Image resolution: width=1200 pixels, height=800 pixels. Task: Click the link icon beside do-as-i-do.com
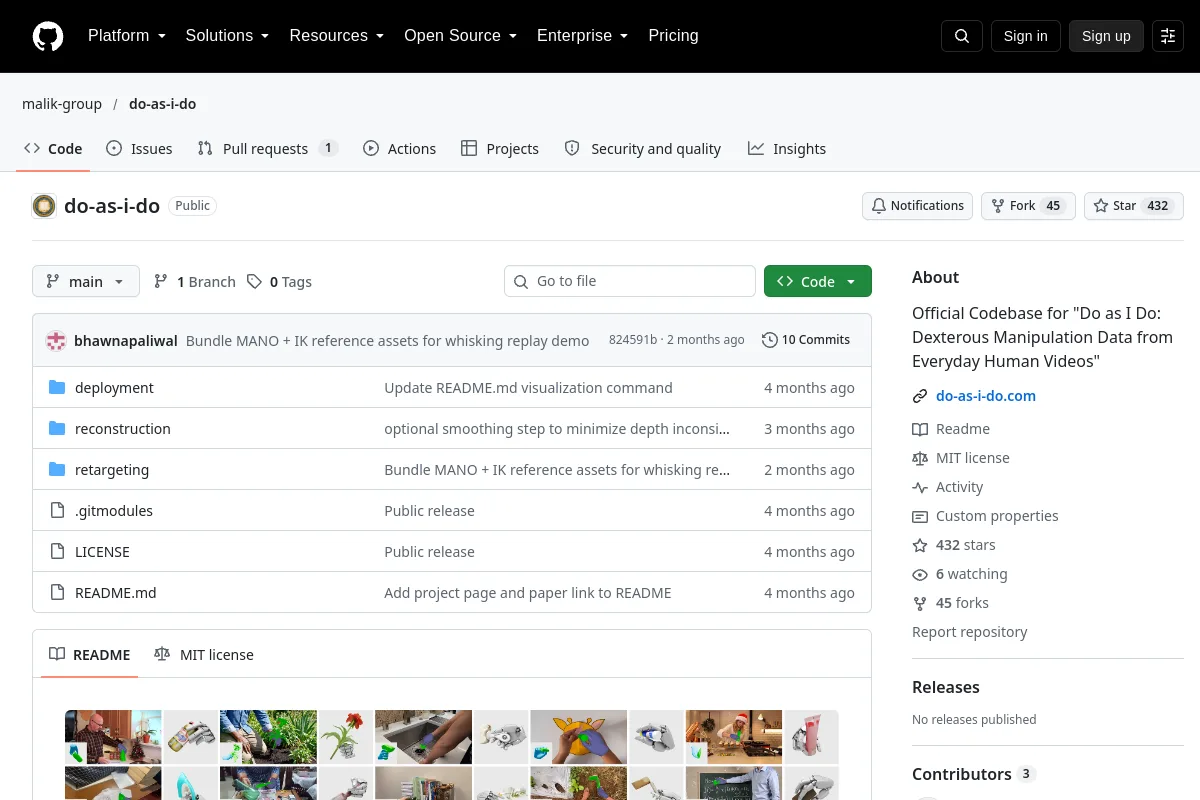920,396
